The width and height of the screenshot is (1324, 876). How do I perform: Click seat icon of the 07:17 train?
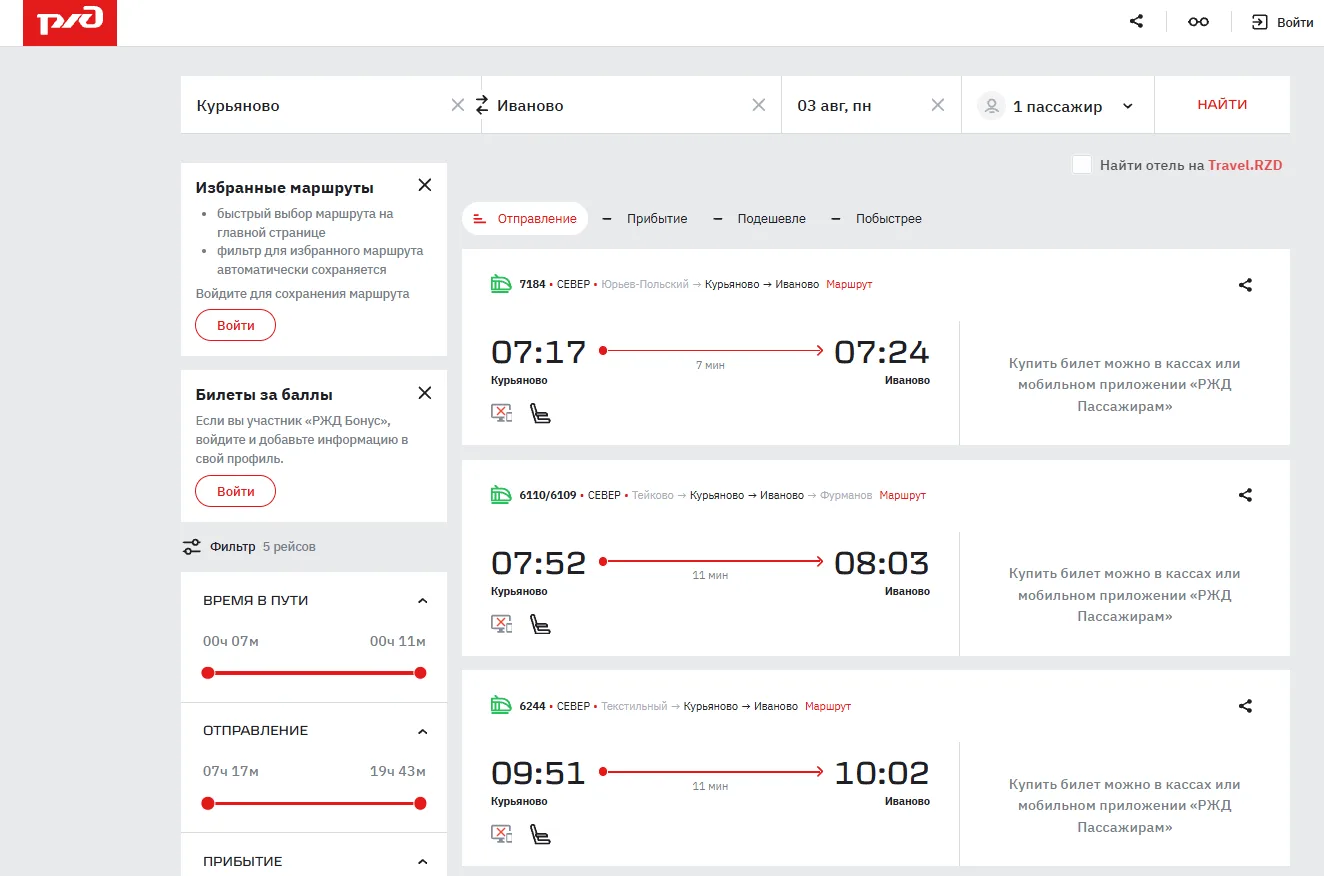click(x=540, y=413)
